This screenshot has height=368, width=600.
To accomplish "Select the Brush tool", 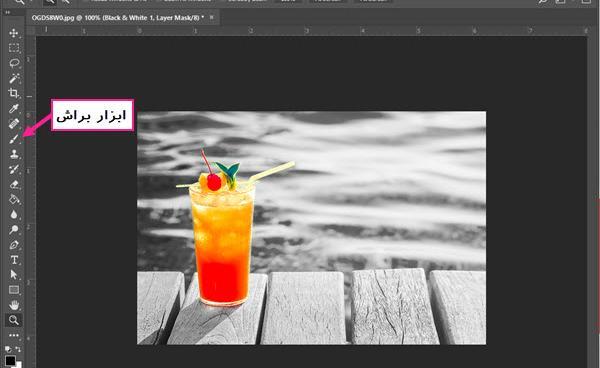I will coord(14,139).
